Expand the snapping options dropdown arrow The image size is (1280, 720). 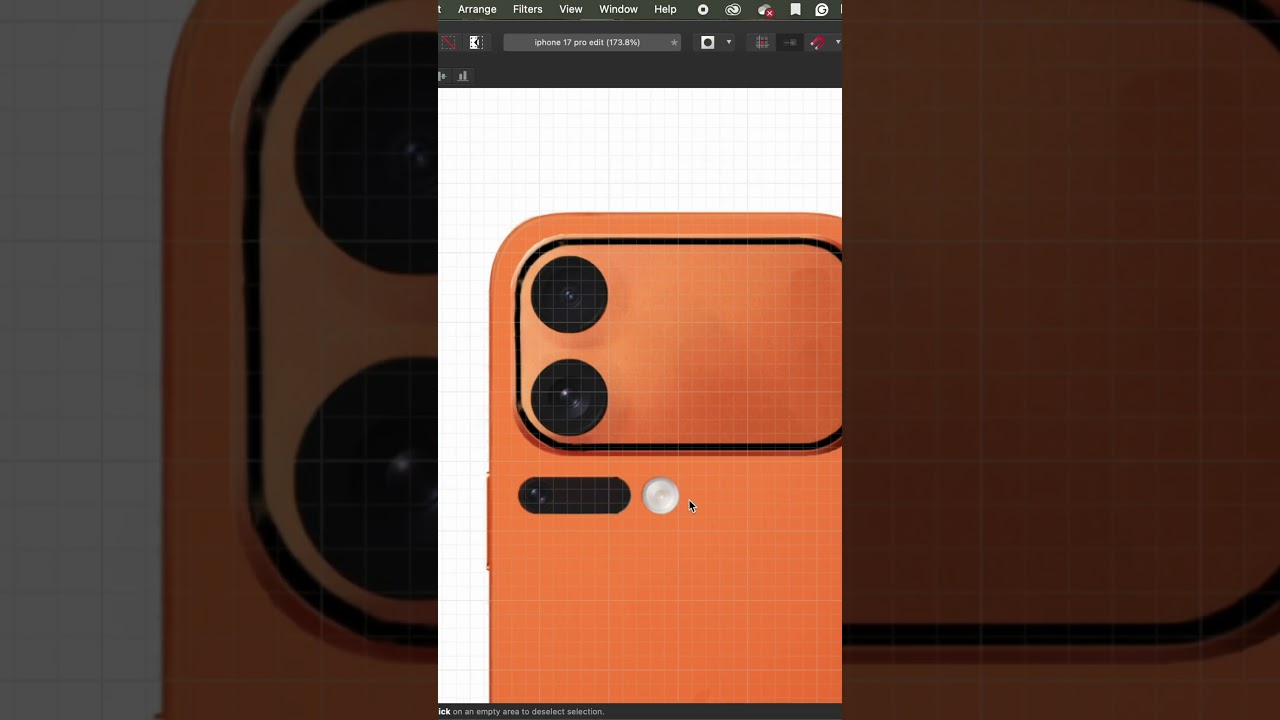click(x=837, y=42)
